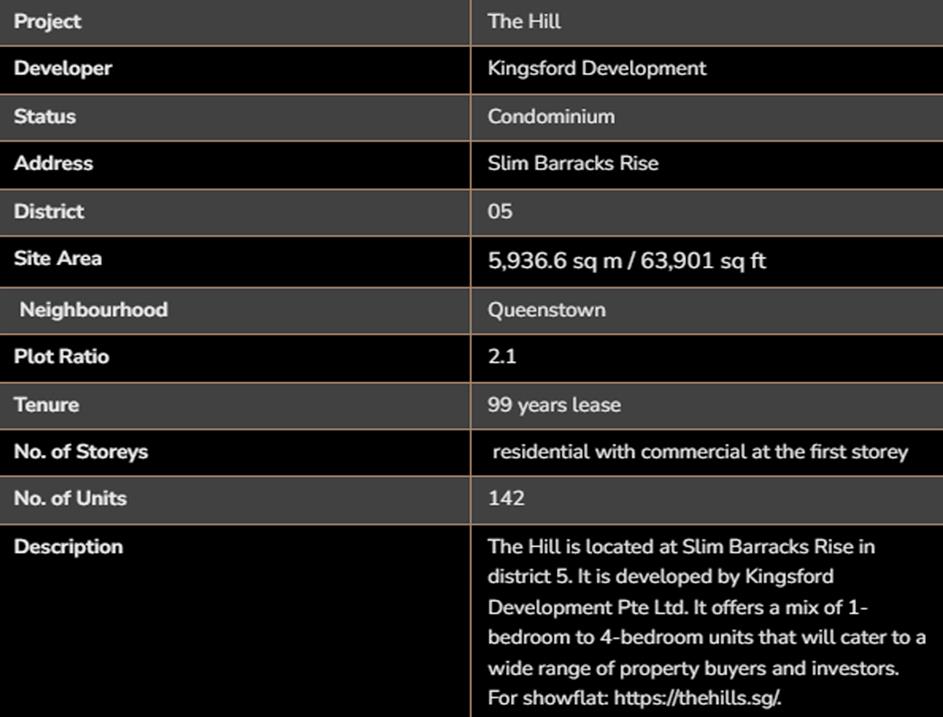
Task: Click the No. of Storeys label
Action: click(x=81, y=451)
